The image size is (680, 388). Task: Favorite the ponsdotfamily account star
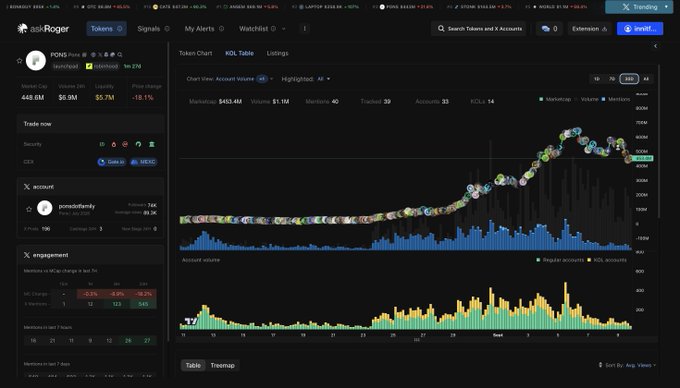[29, 209]
